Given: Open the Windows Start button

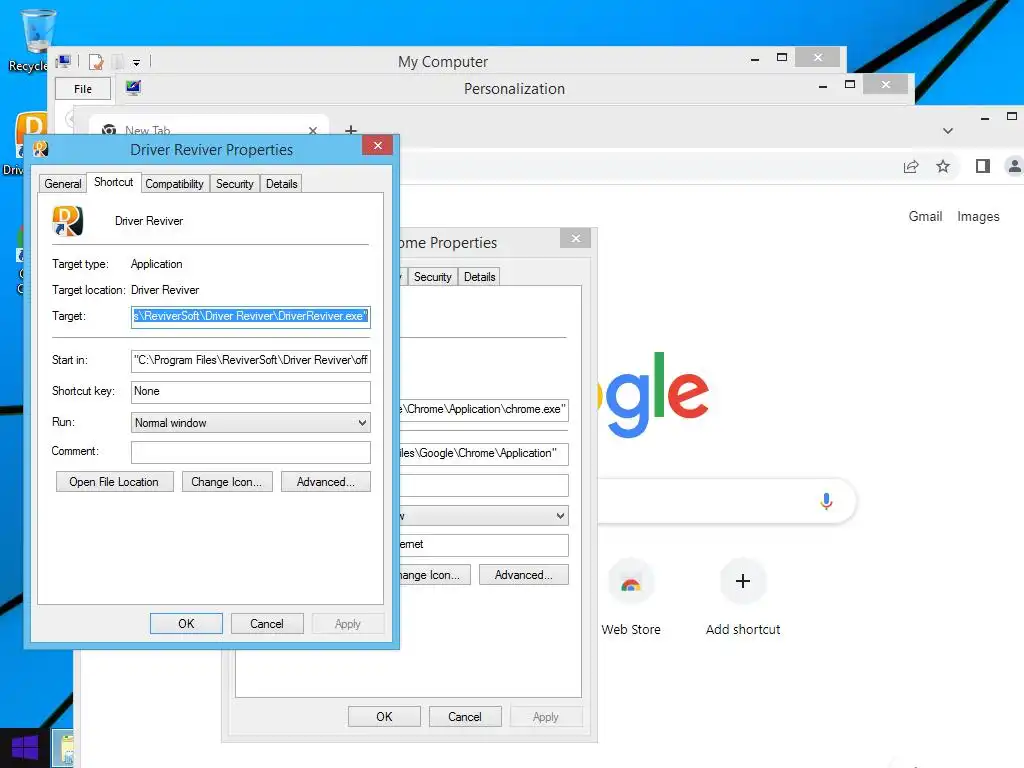Looking at the screenshot, I should click(x=25, y=748).
